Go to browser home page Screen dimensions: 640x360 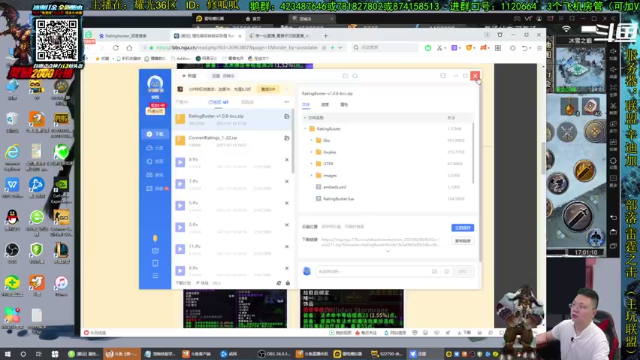tap(129, 48)
